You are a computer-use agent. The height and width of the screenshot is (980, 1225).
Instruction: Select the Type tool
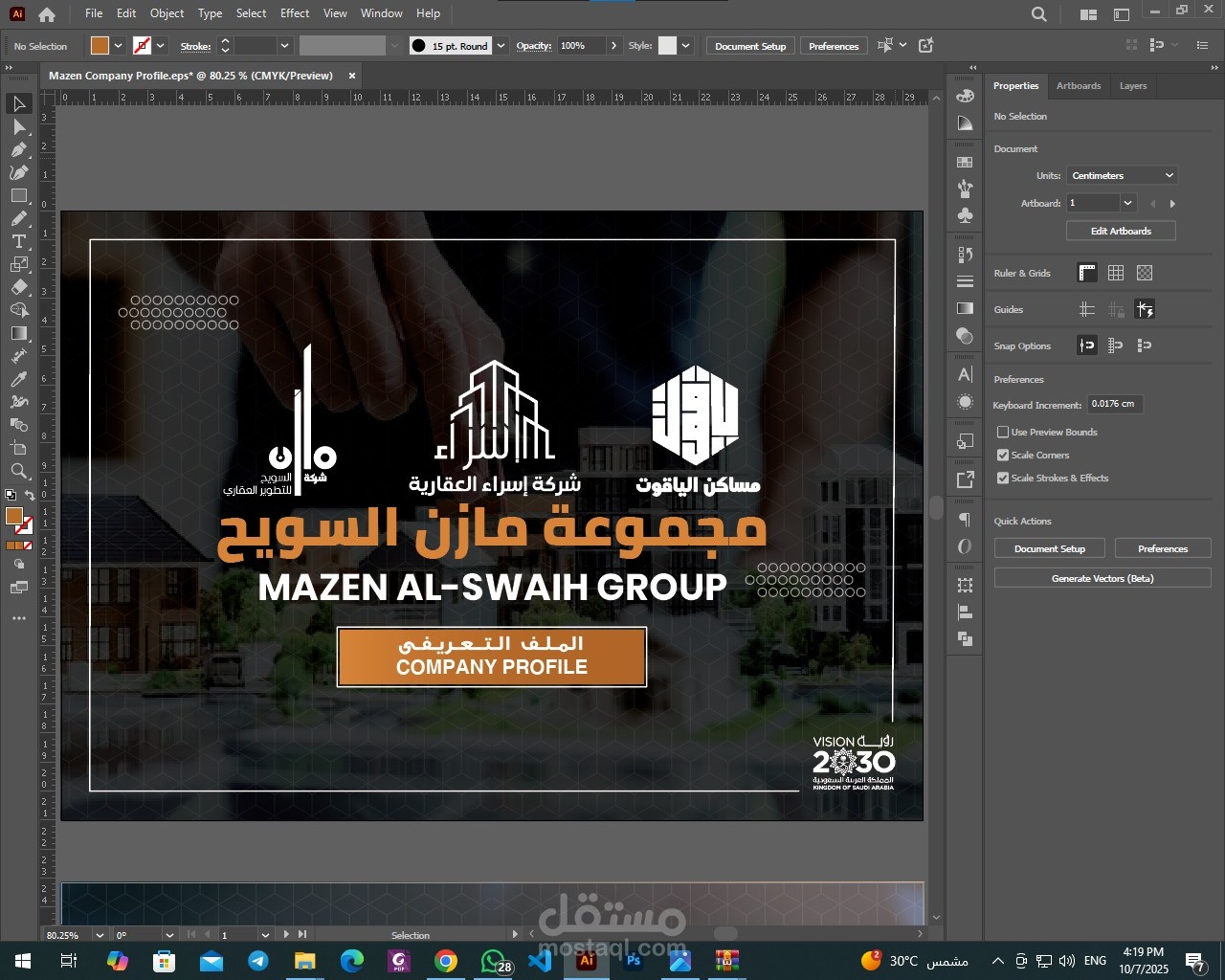click(19, 241)
